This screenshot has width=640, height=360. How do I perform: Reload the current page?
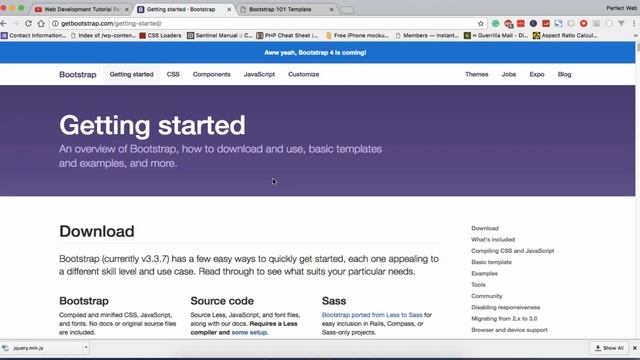(x=28, y=24)
